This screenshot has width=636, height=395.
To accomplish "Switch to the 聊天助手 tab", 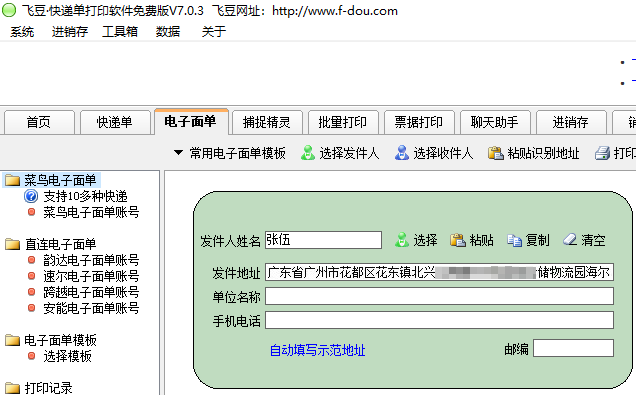I will point(495,122).
